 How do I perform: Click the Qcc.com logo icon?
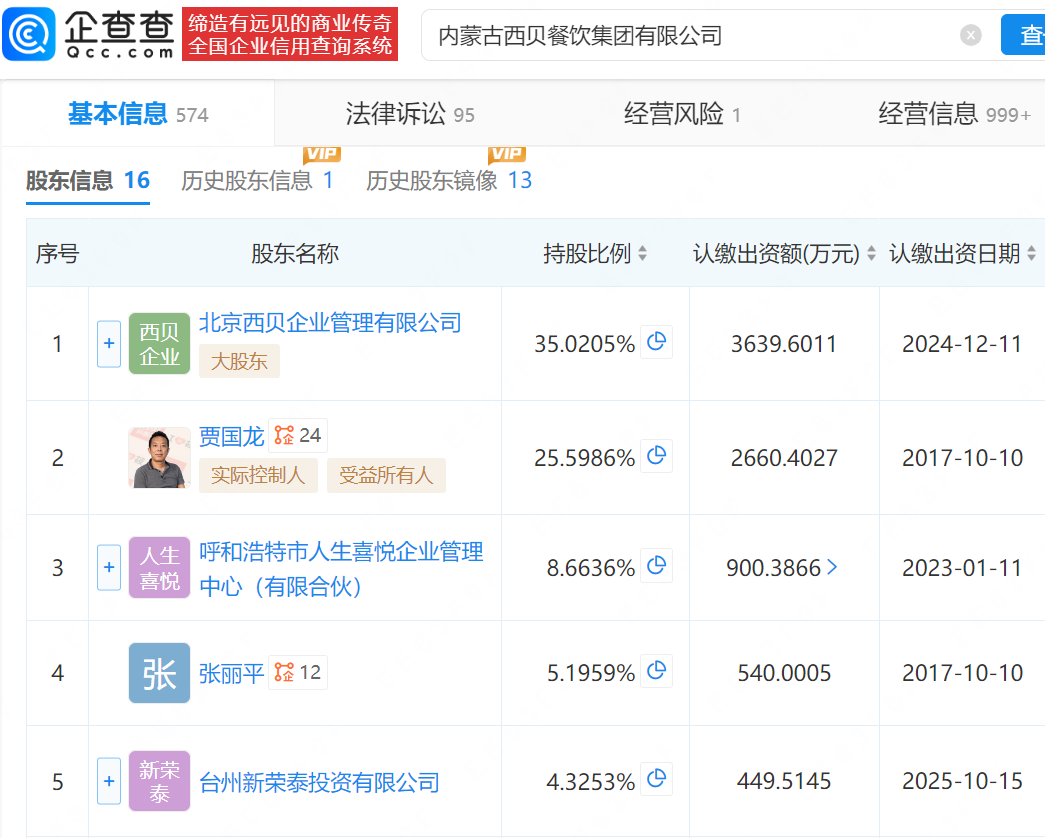[x=30, y=34]
